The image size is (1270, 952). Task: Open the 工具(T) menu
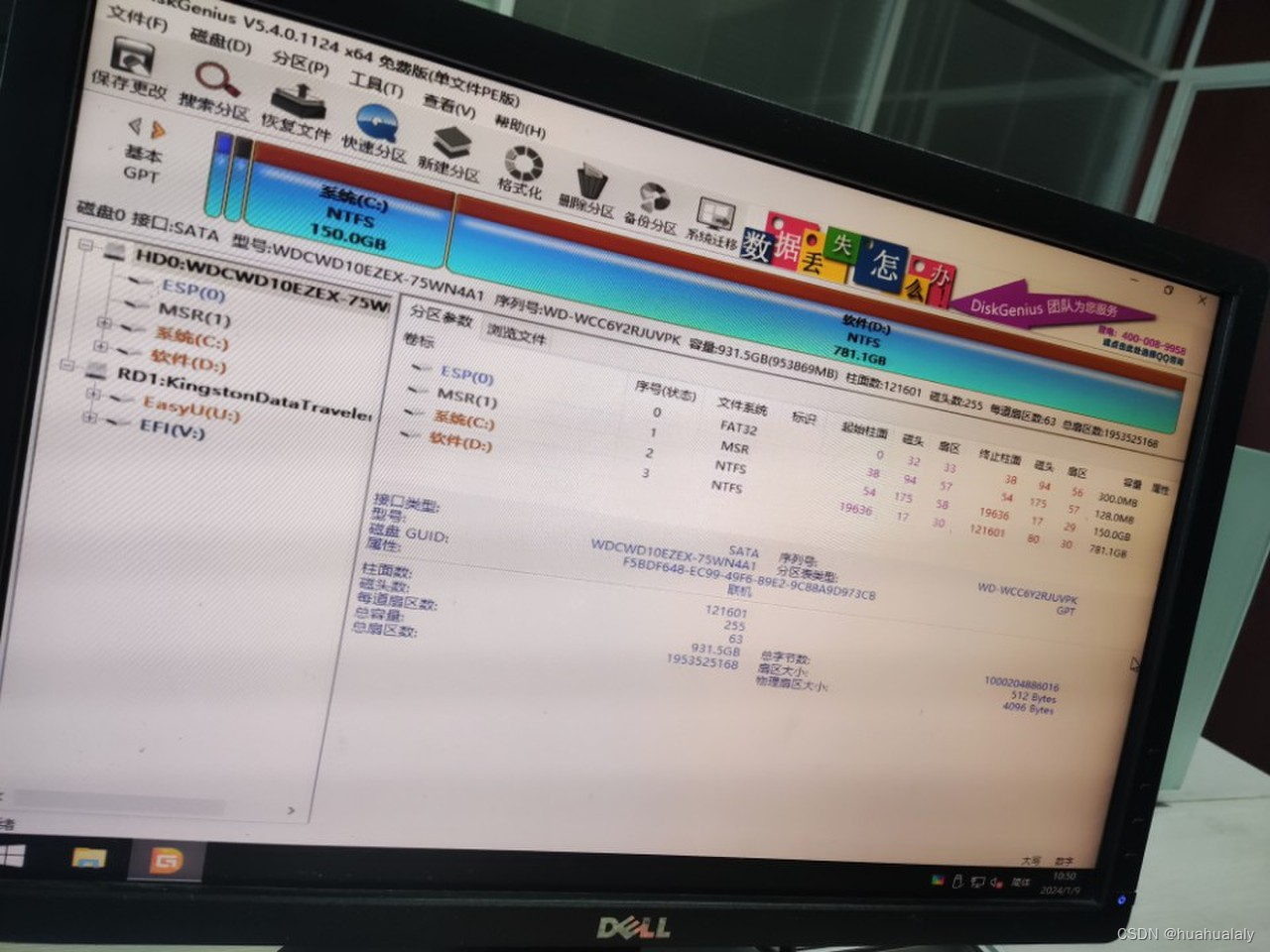coord(376,84)
